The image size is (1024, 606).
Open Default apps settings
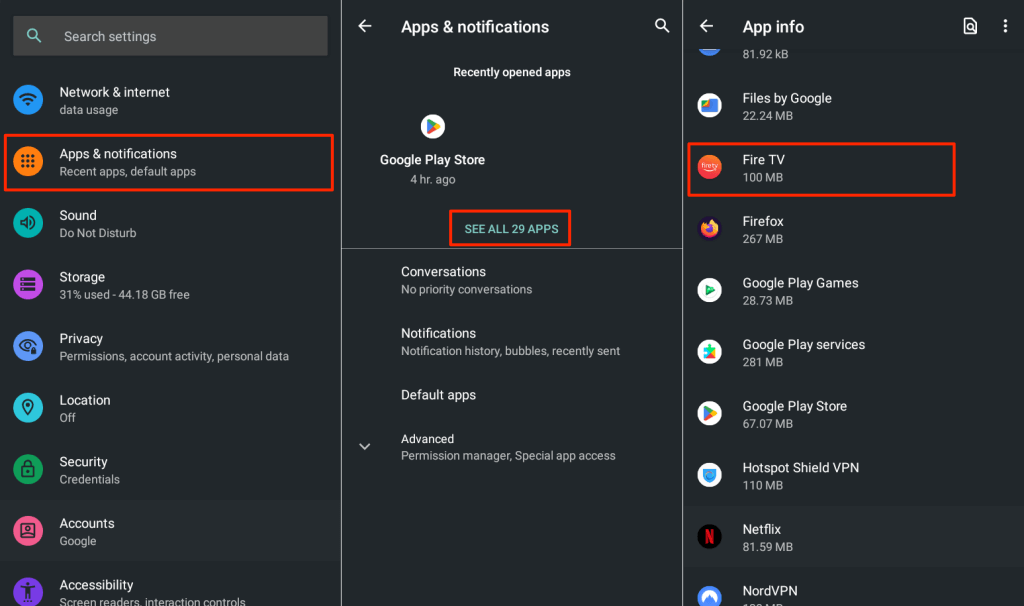pos(438,395)
